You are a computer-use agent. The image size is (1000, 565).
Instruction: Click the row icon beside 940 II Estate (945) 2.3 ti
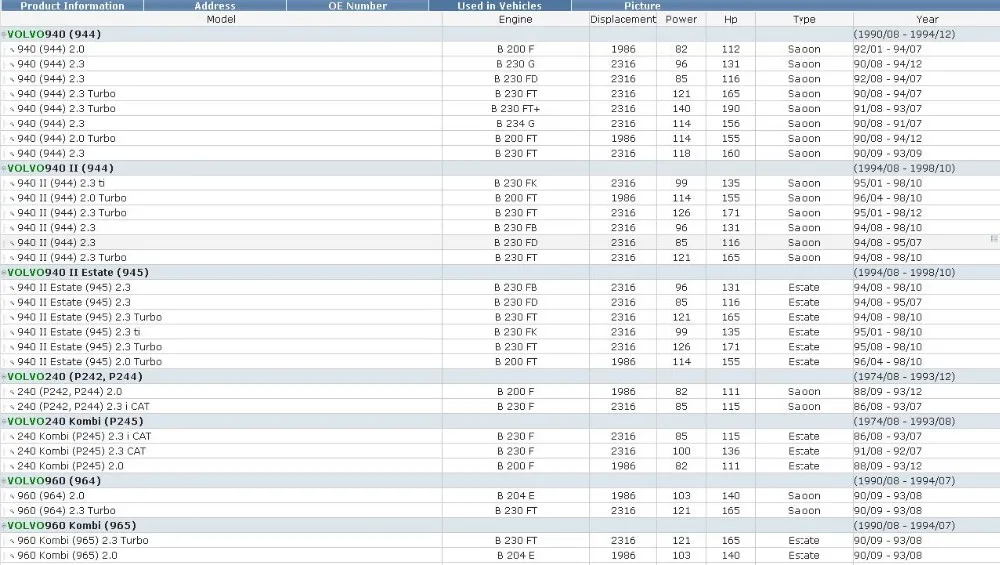coord(11,333)
